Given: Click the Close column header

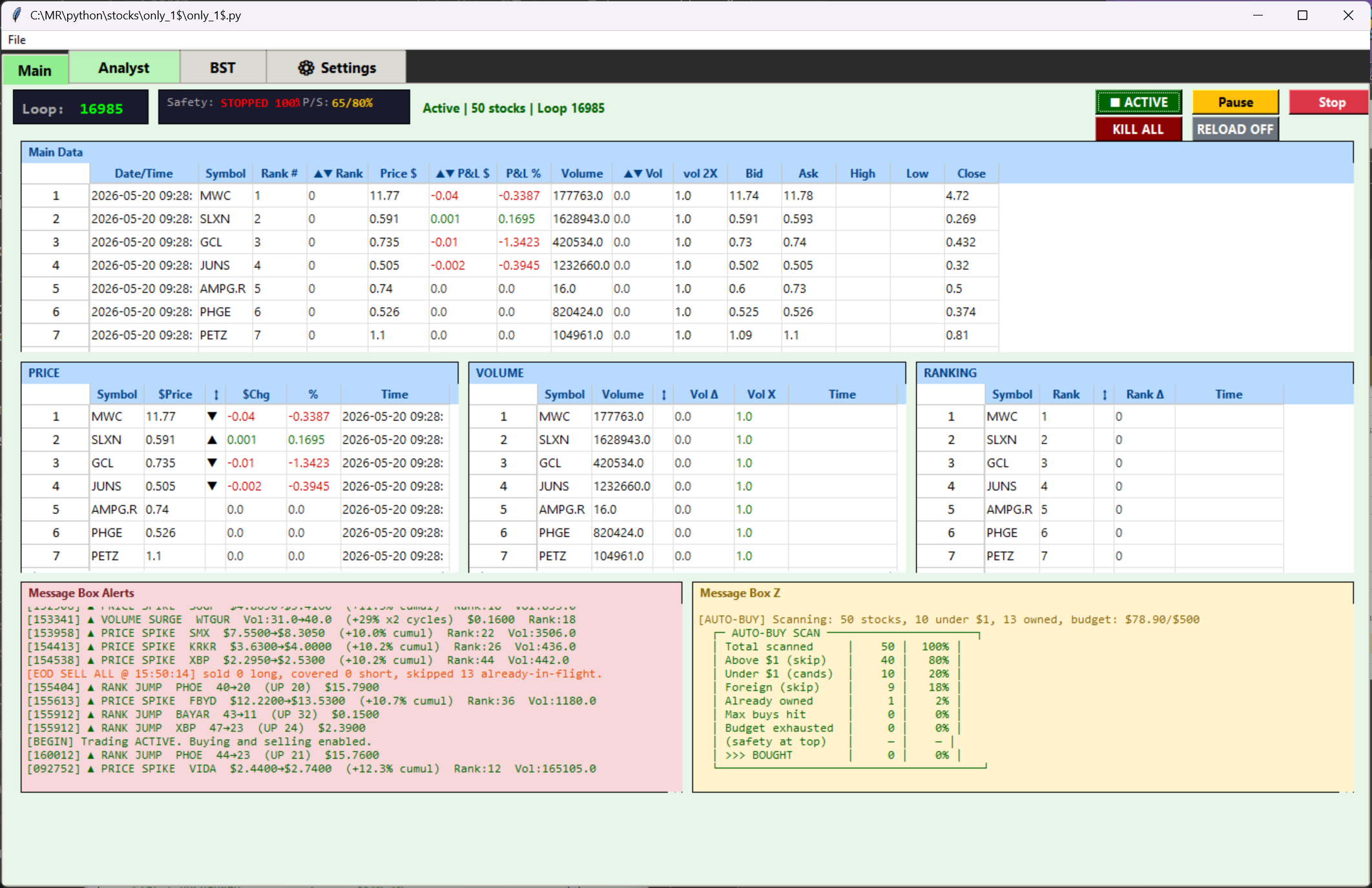Looking at the screenshot, I should 971,173.
